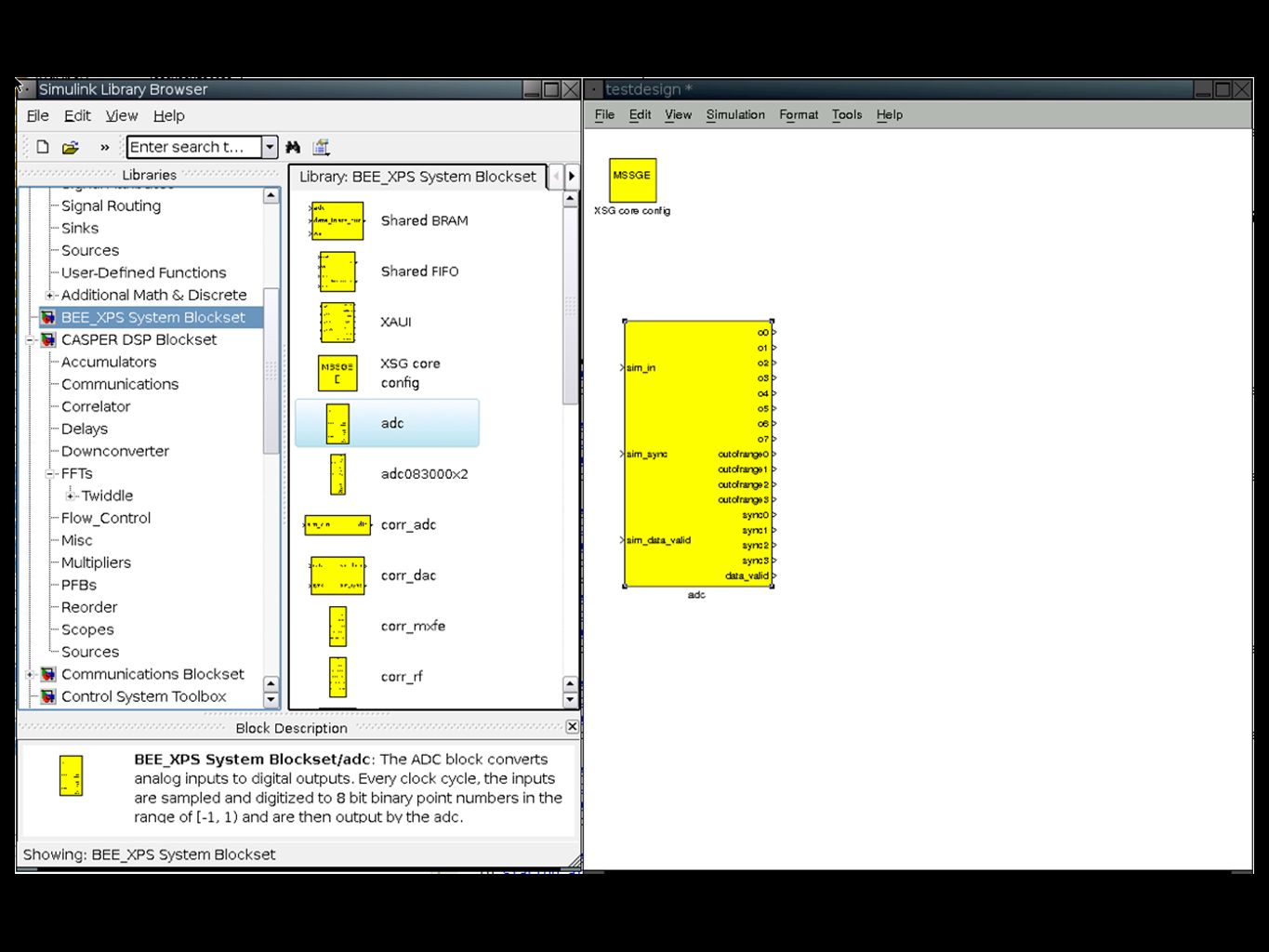Select the Shared BRAM block icon
Screen dimensions: 1269x952
click(x=337, y=221)
